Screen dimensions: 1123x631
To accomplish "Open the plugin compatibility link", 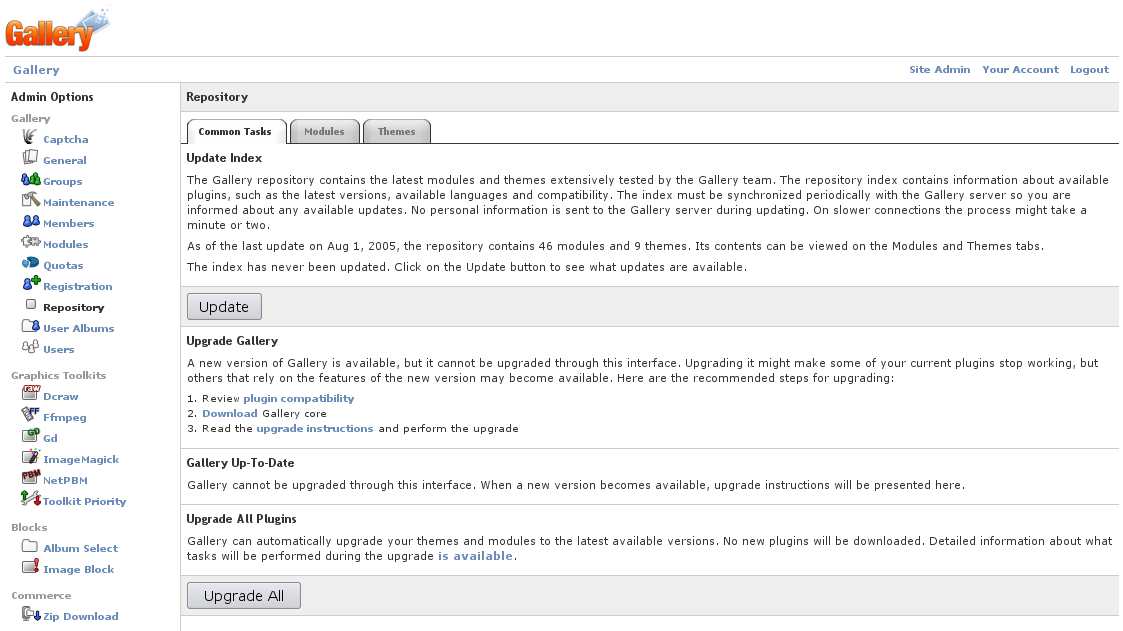I will [x=299, y=398].
